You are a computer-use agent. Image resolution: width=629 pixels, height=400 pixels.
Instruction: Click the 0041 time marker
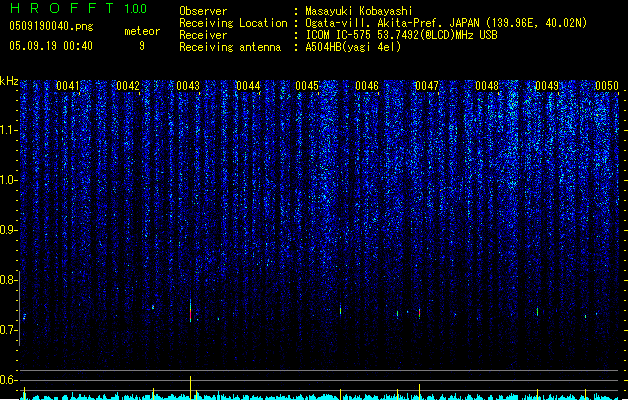(68, 86)
